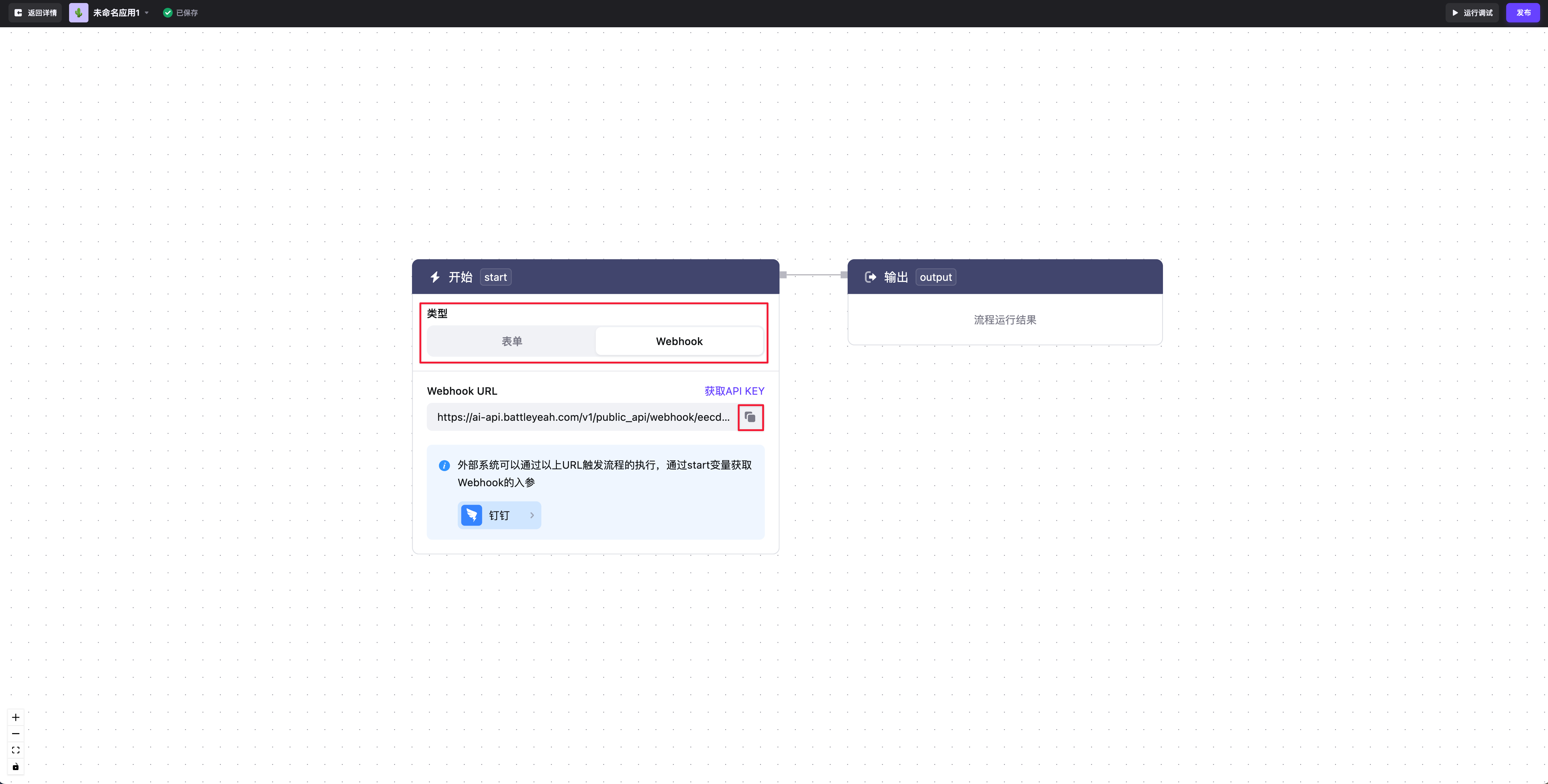Screen dimensions: 1548x784
Task: Click the cactus app avatar icon
Action: [x=78, y=13]
